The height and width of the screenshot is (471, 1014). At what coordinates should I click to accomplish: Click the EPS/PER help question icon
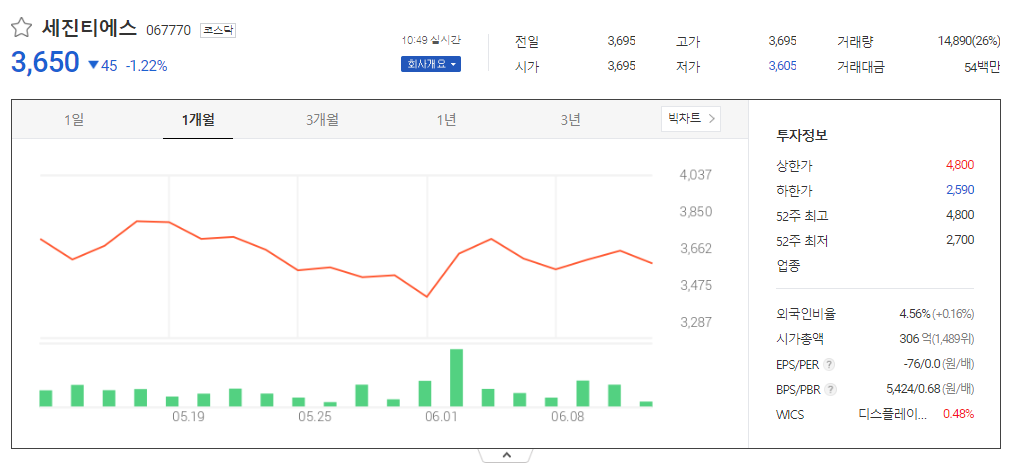(829, 365)
